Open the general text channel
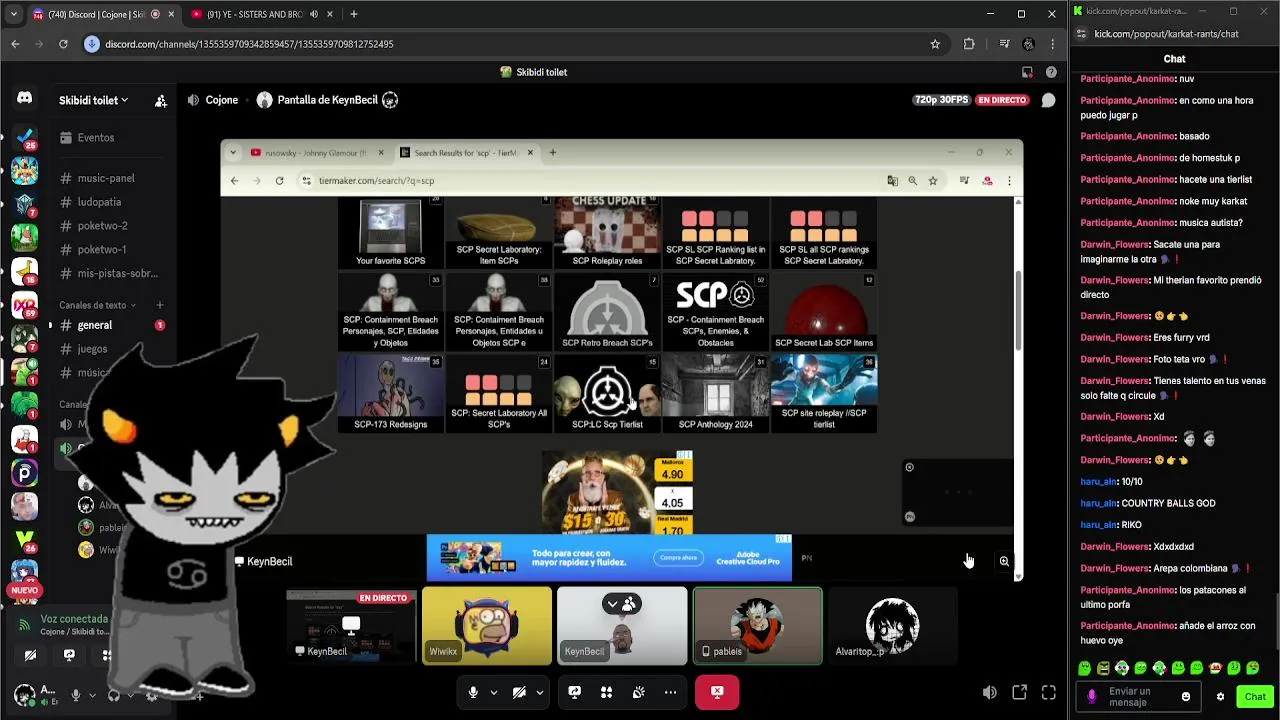Image resolution: width=1280 pixels, height=720 pixels. point(112,325)
